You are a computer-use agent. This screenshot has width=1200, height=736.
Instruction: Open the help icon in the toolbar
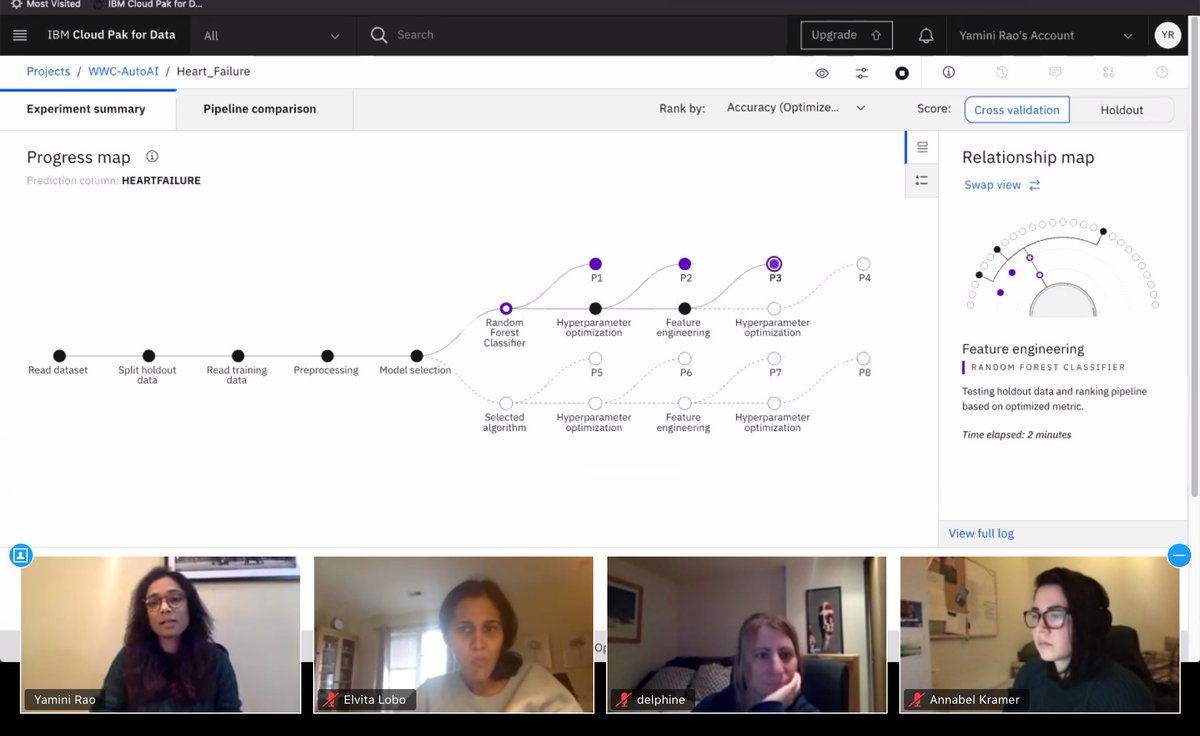[x=1162, y=72]
